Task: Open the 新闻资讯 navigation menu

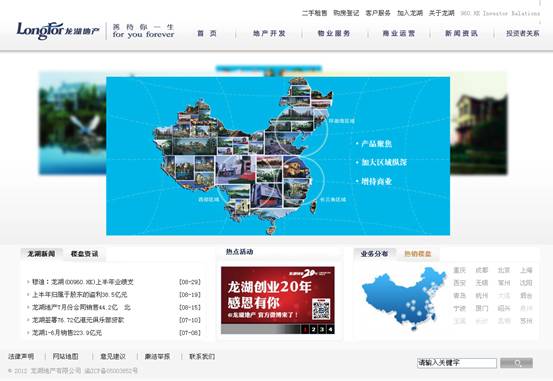Action: [x=461, y=34]
